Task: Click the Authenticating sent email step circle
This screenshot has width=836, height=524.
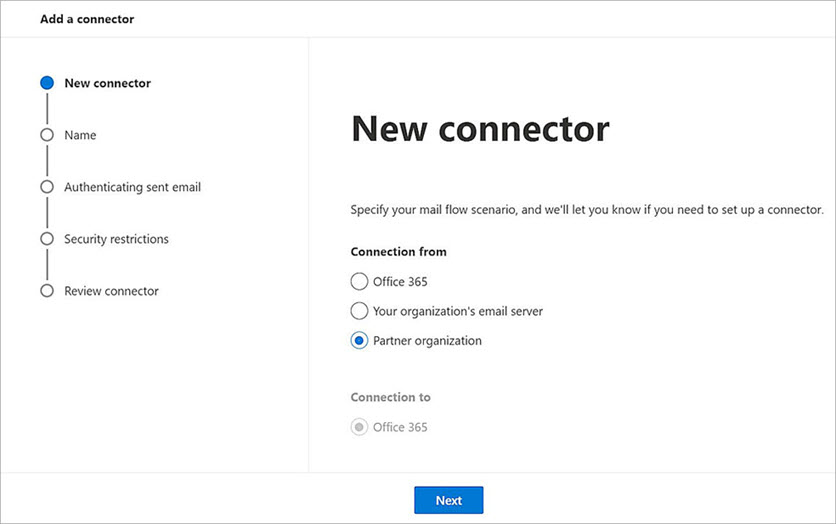Action: (46, 187)
